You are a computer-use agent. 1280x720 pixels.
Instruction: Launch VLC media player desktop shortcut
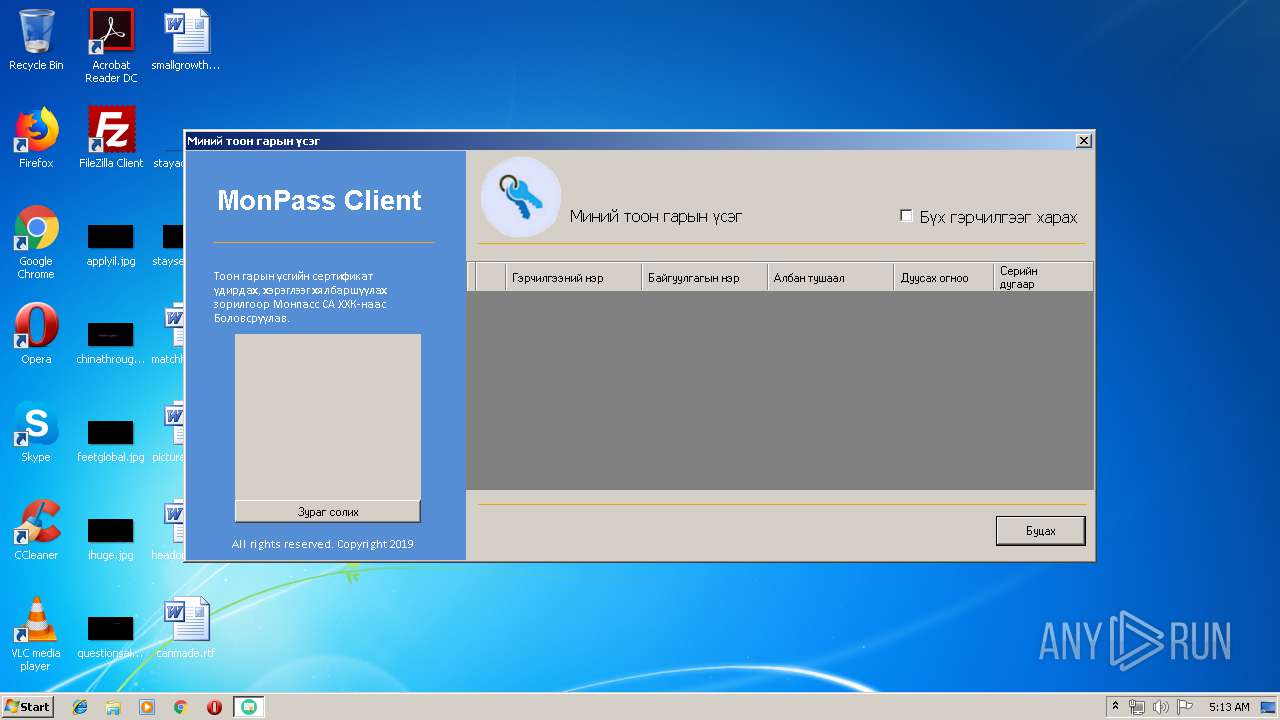coord(36,634)
